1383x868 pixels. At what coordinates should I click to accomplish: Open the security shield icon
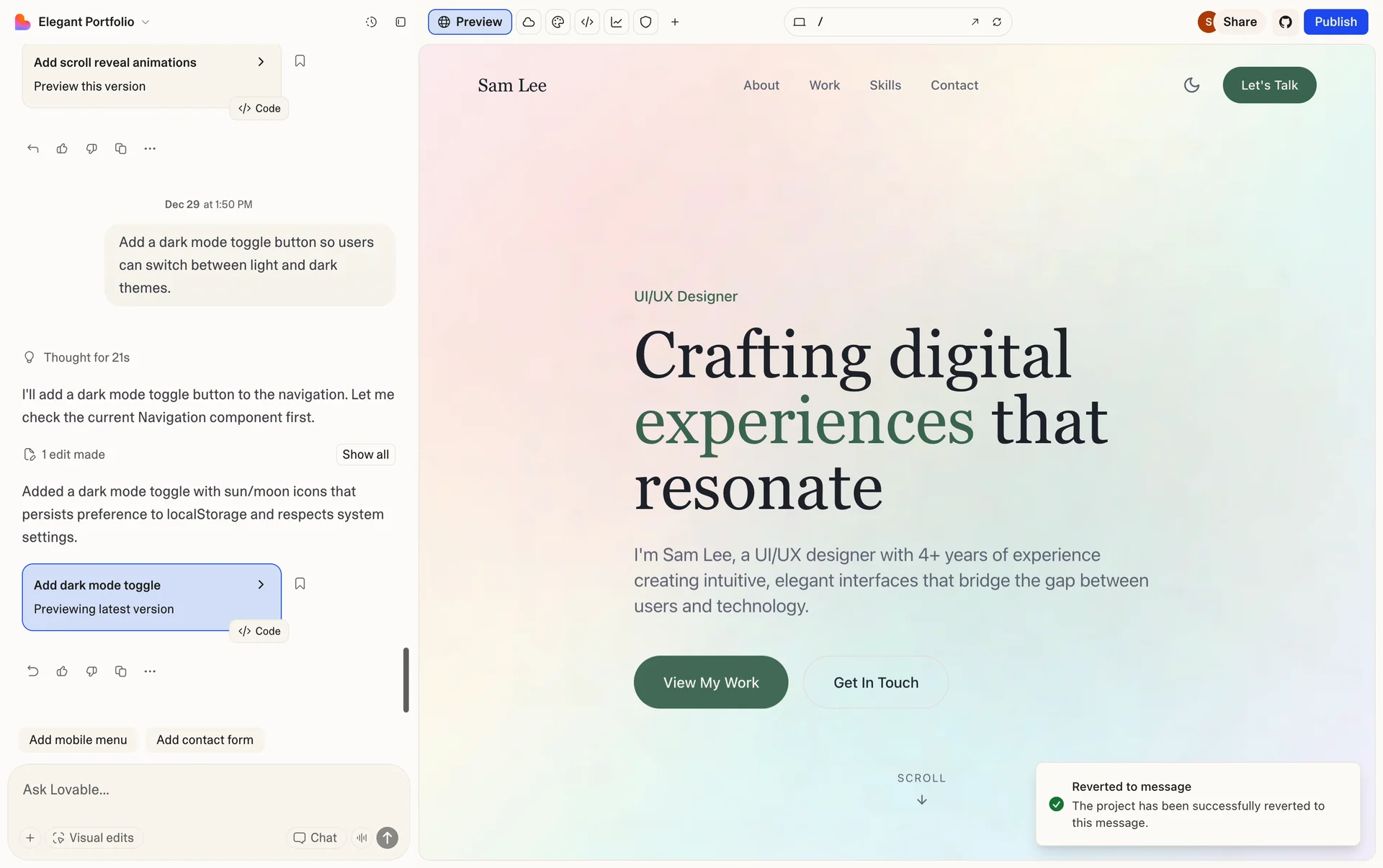(x=645, y=22)
